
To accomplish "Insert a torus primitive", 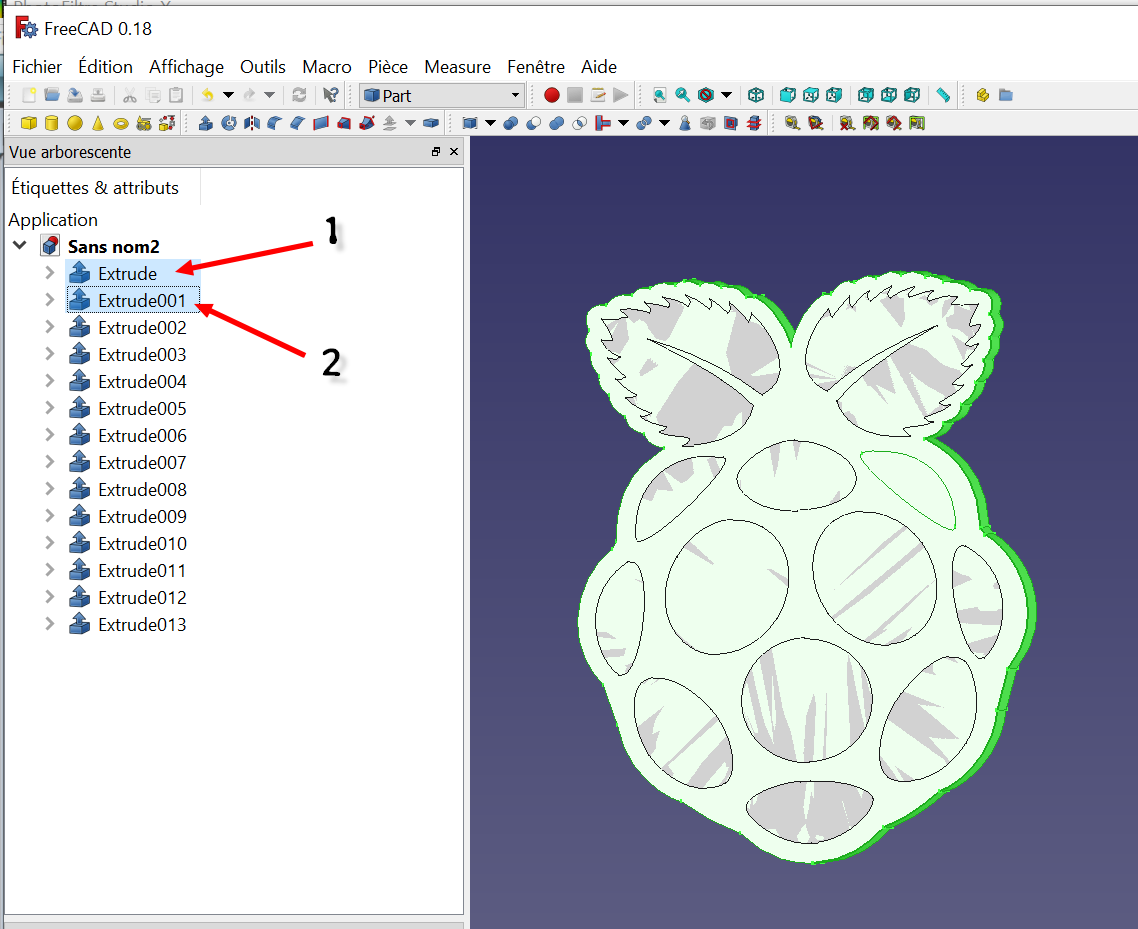I will [x=121, y=123].
